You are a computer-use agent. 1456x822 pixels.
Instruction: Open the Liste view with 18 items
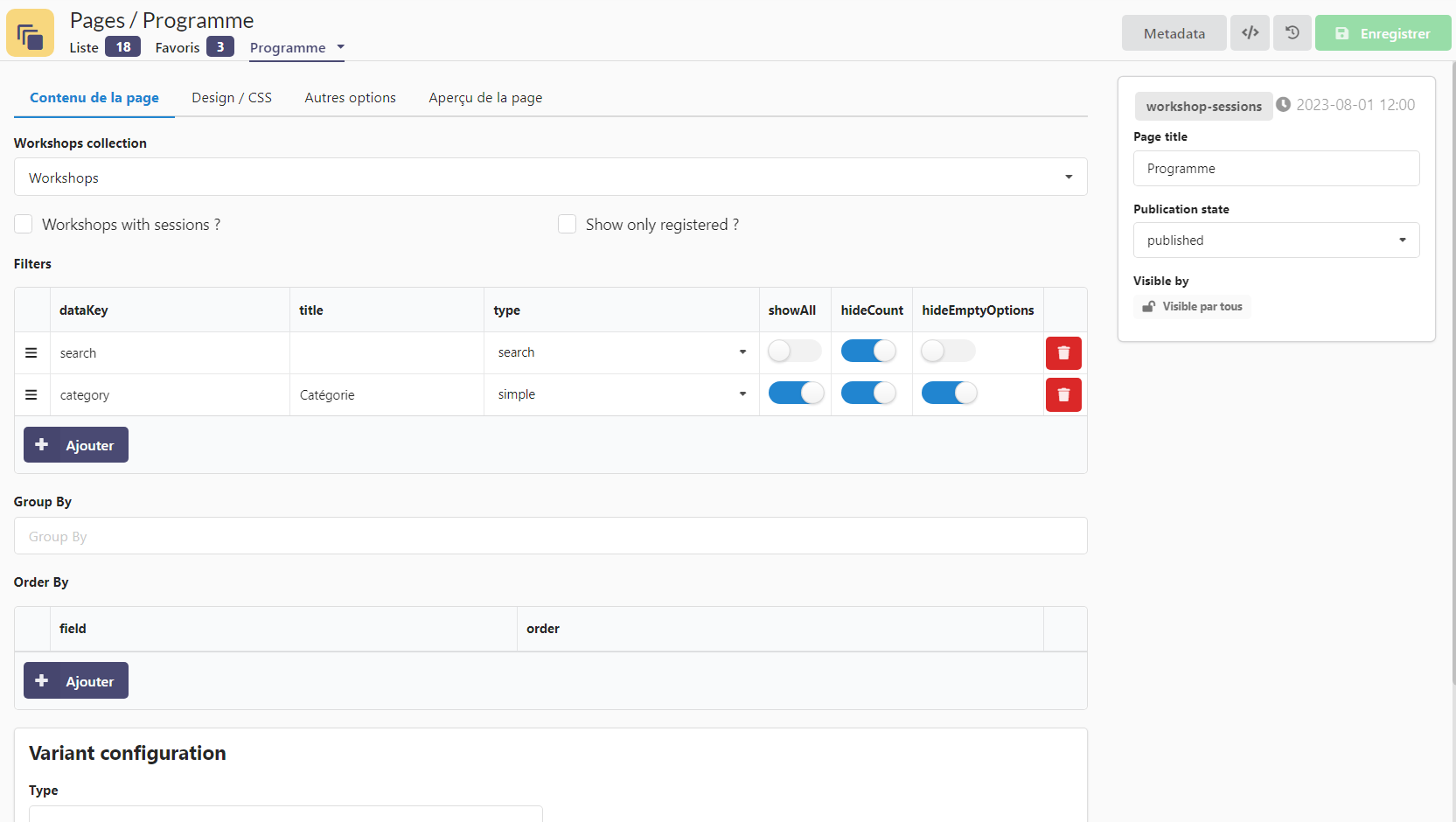pyautogui.click(x=105, y=47)
